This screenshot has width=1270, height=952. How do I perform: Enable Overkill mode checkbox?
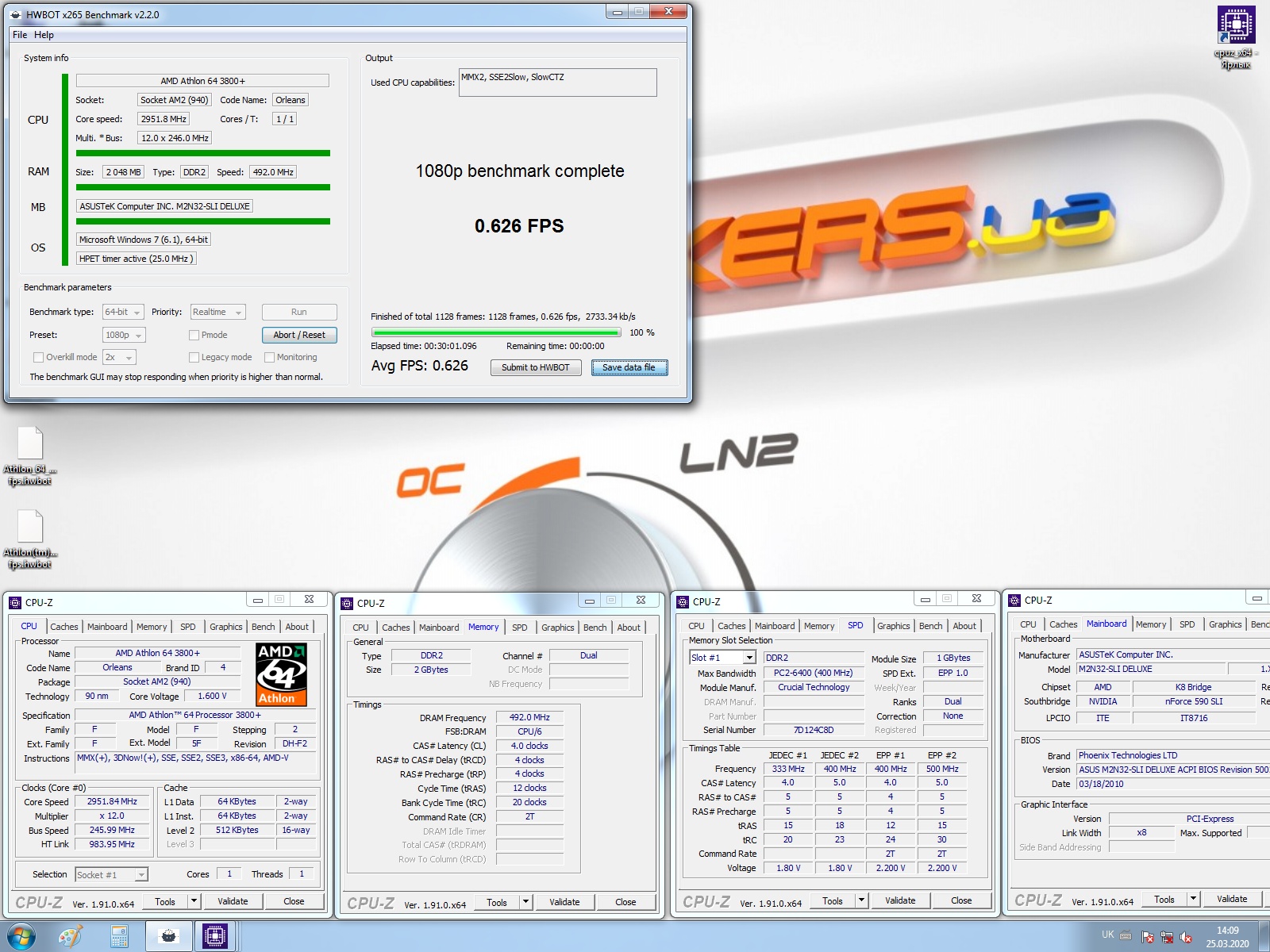pos(38,357)
